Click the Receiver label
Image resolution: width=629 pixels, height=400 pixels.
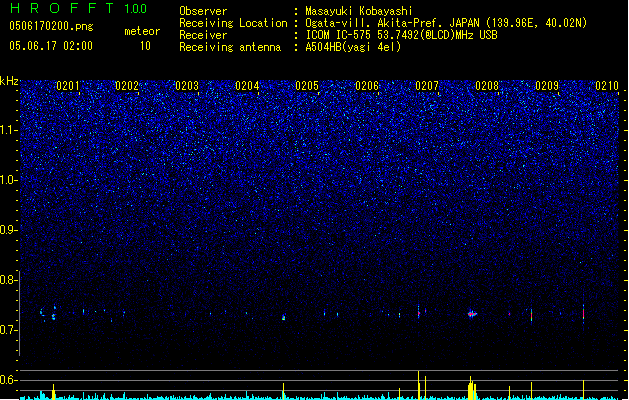click(203, 35)
